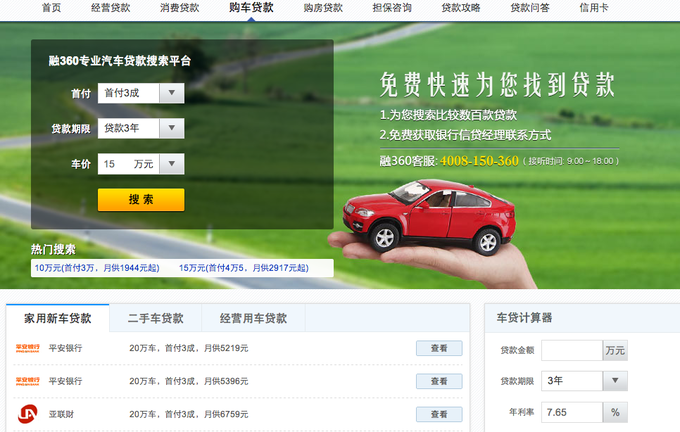Click the 首付3成 down payment select box
The height and width of the screenshot is (432, 680).
(141, 93)
